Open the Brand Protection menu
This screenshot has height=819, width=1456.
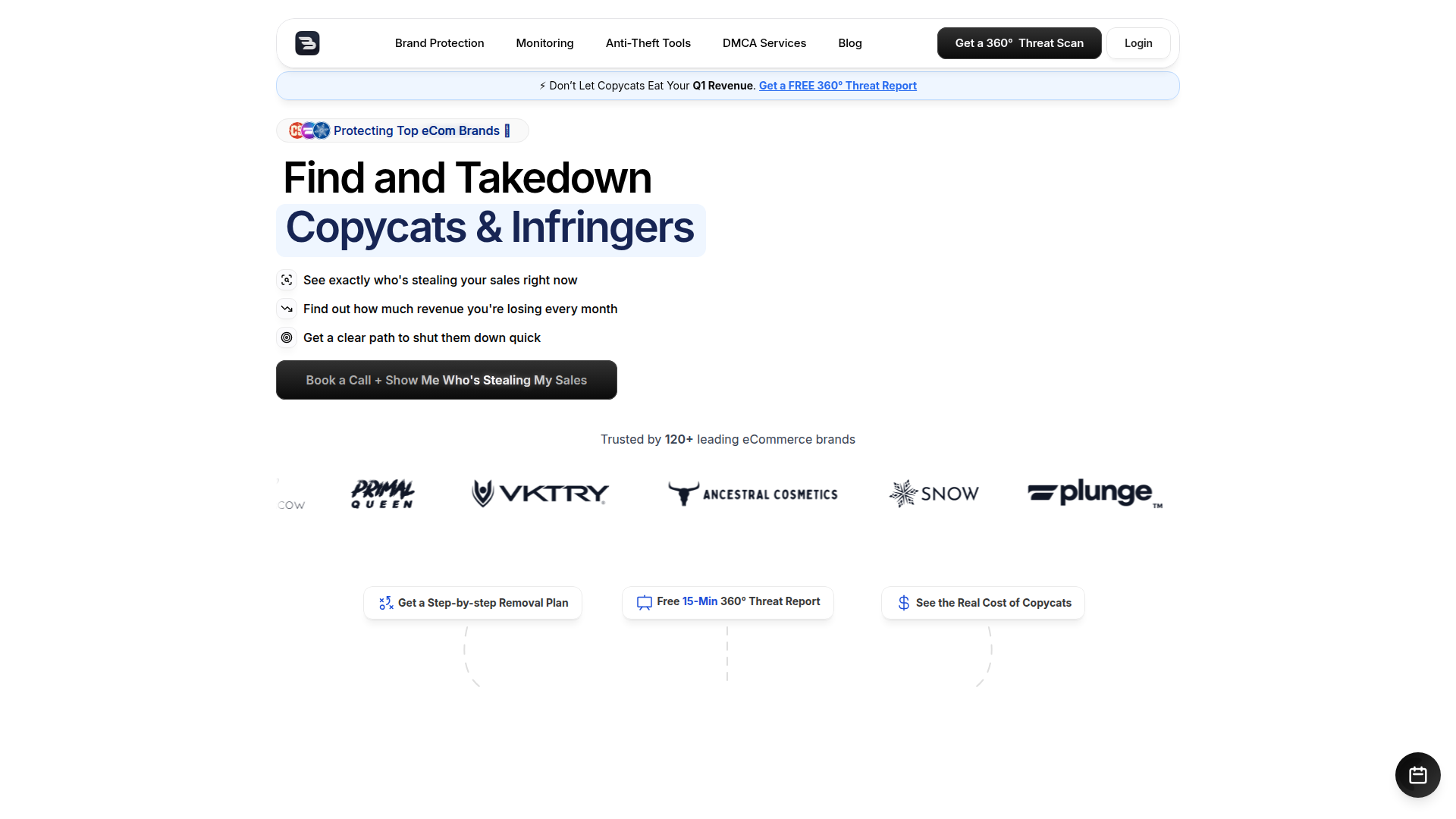pos(439,43)
